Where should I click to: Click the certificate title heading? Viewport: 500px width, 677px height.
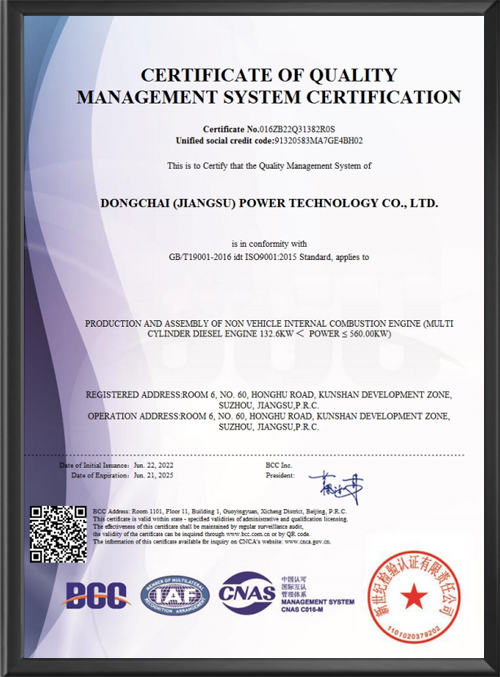tap(269, 86)
